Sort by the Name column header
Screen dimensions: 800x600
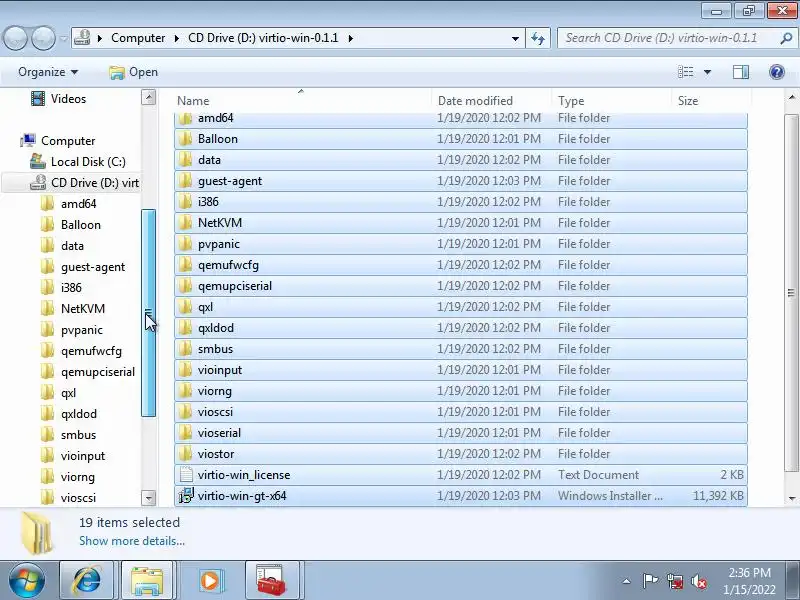[x=303, y=101]
